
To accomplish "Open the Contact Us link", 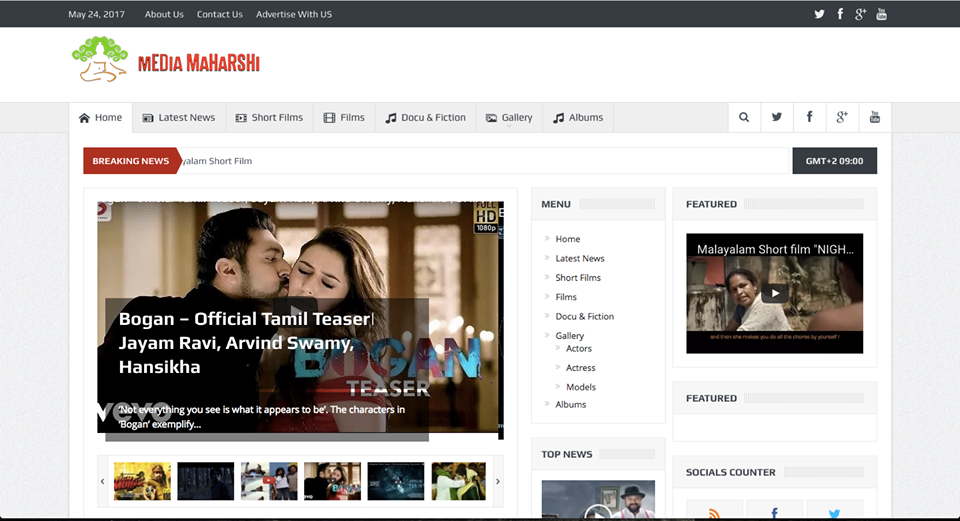I will [220, 14].
